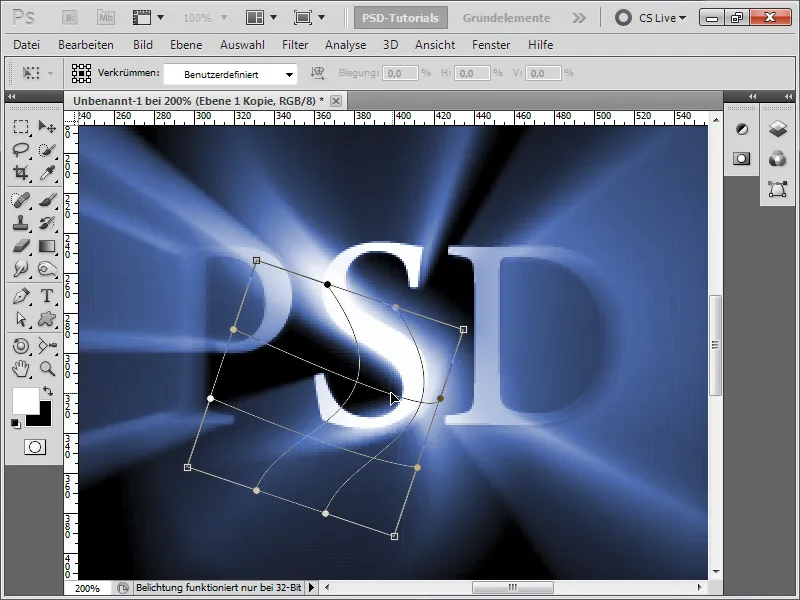Select the Grundelemente workspace label
The image size is (800, 600).
tap(505, 17)
